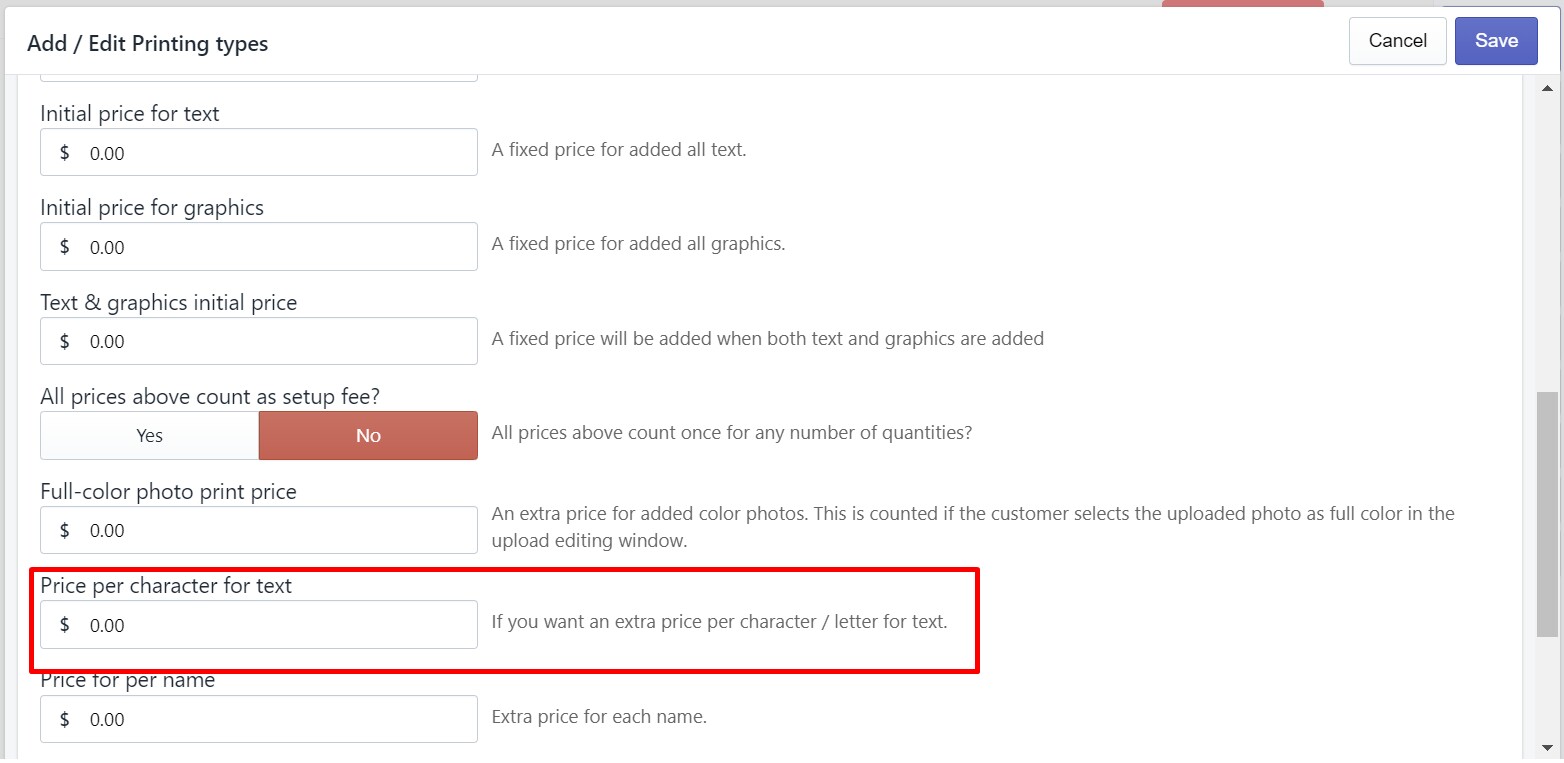
Task: Select Yes for setup fee option
Action: pyautogui.click(x=149, y=436)
